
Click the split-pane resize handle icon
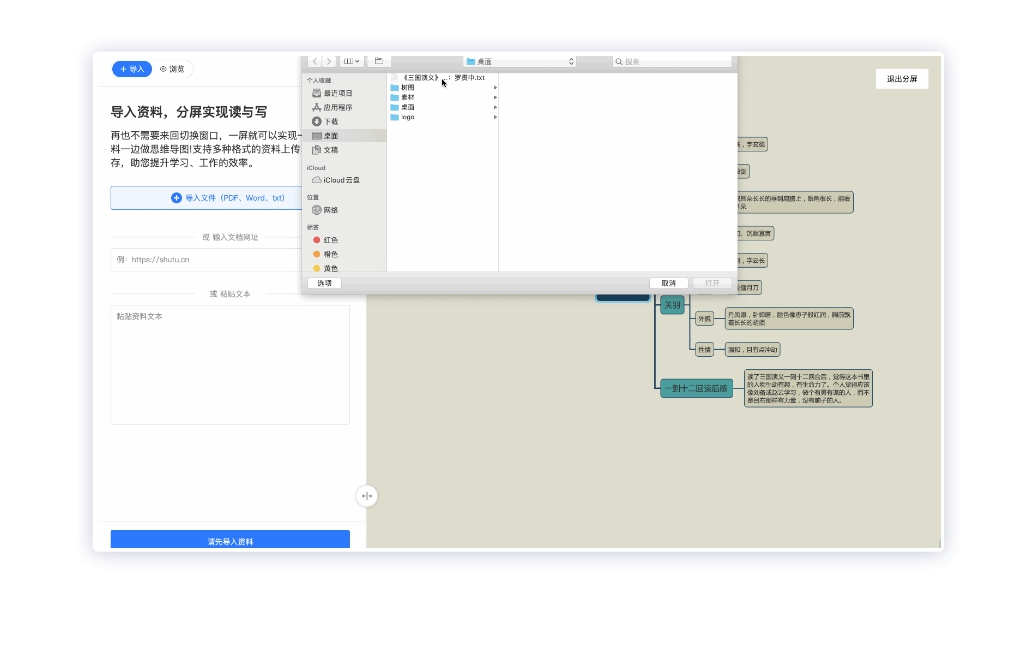367,496
